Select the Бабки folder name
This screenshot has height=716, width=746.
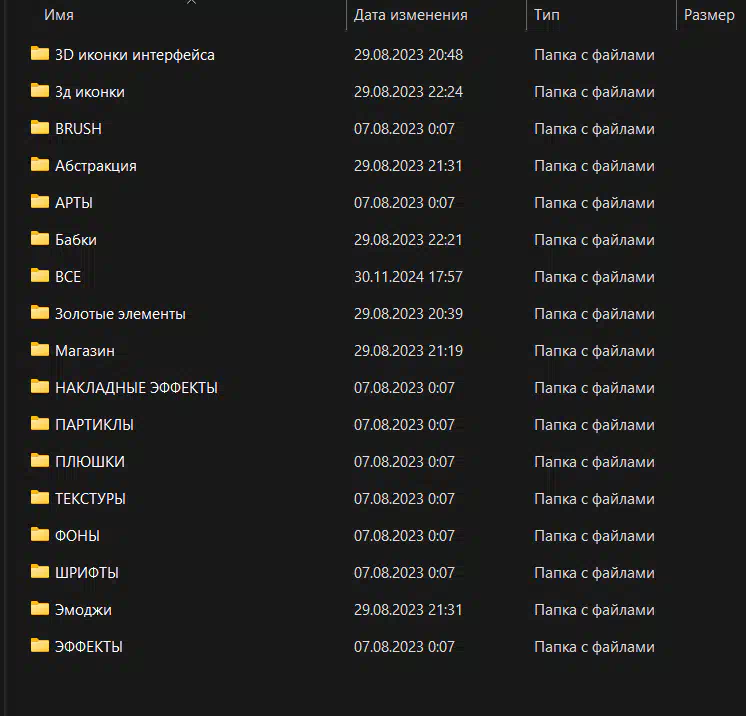(76, 240)
